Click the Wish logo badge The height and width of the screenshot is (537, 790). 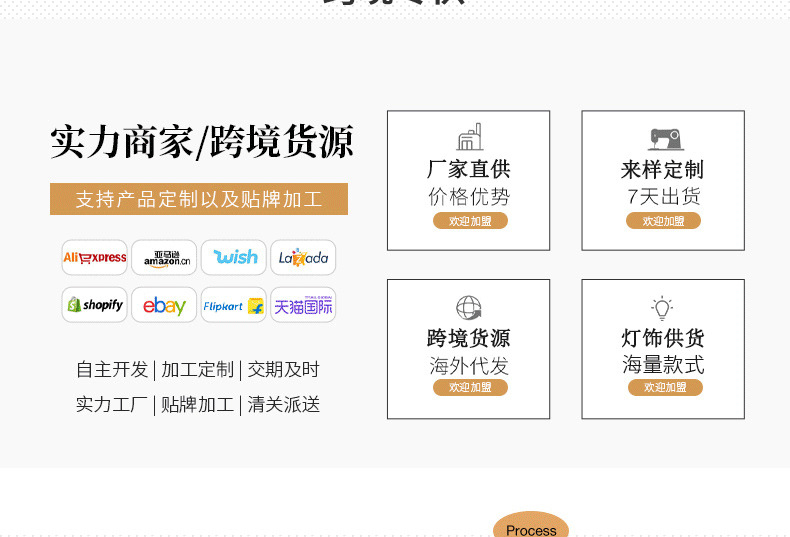click(x=233, y=257)
